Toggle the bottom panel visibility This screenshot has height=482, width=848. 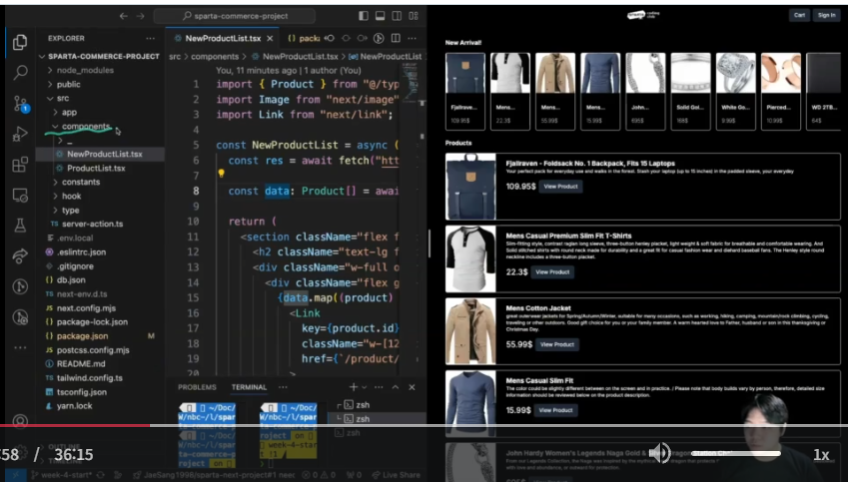pos(380,16)
